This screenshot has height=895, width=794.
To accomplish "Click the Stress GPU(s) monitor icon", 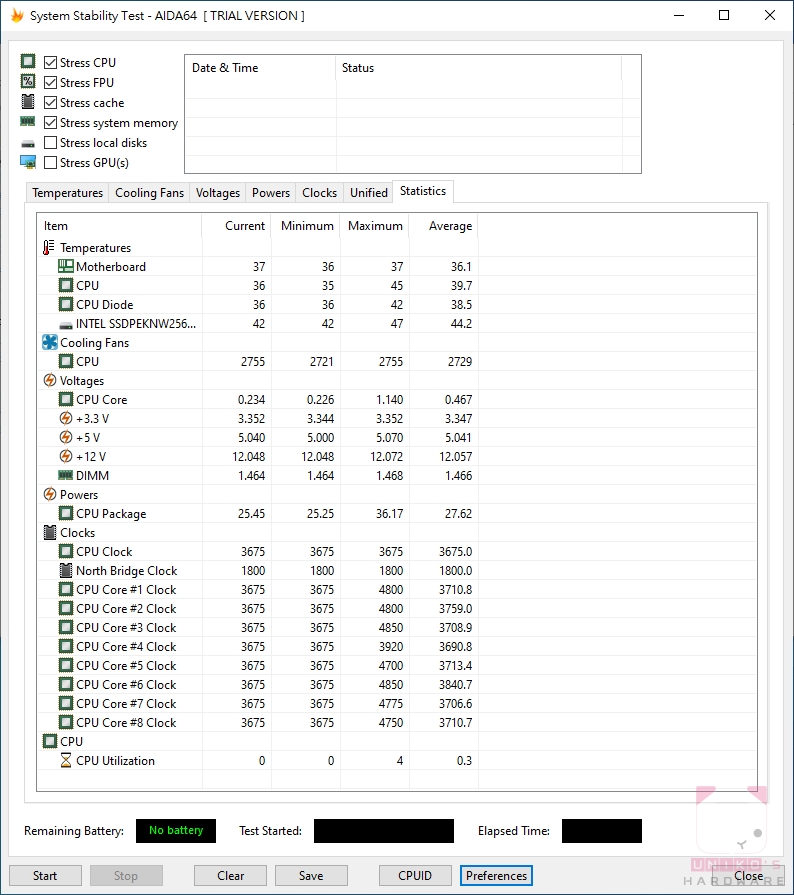I will point(28,162).
